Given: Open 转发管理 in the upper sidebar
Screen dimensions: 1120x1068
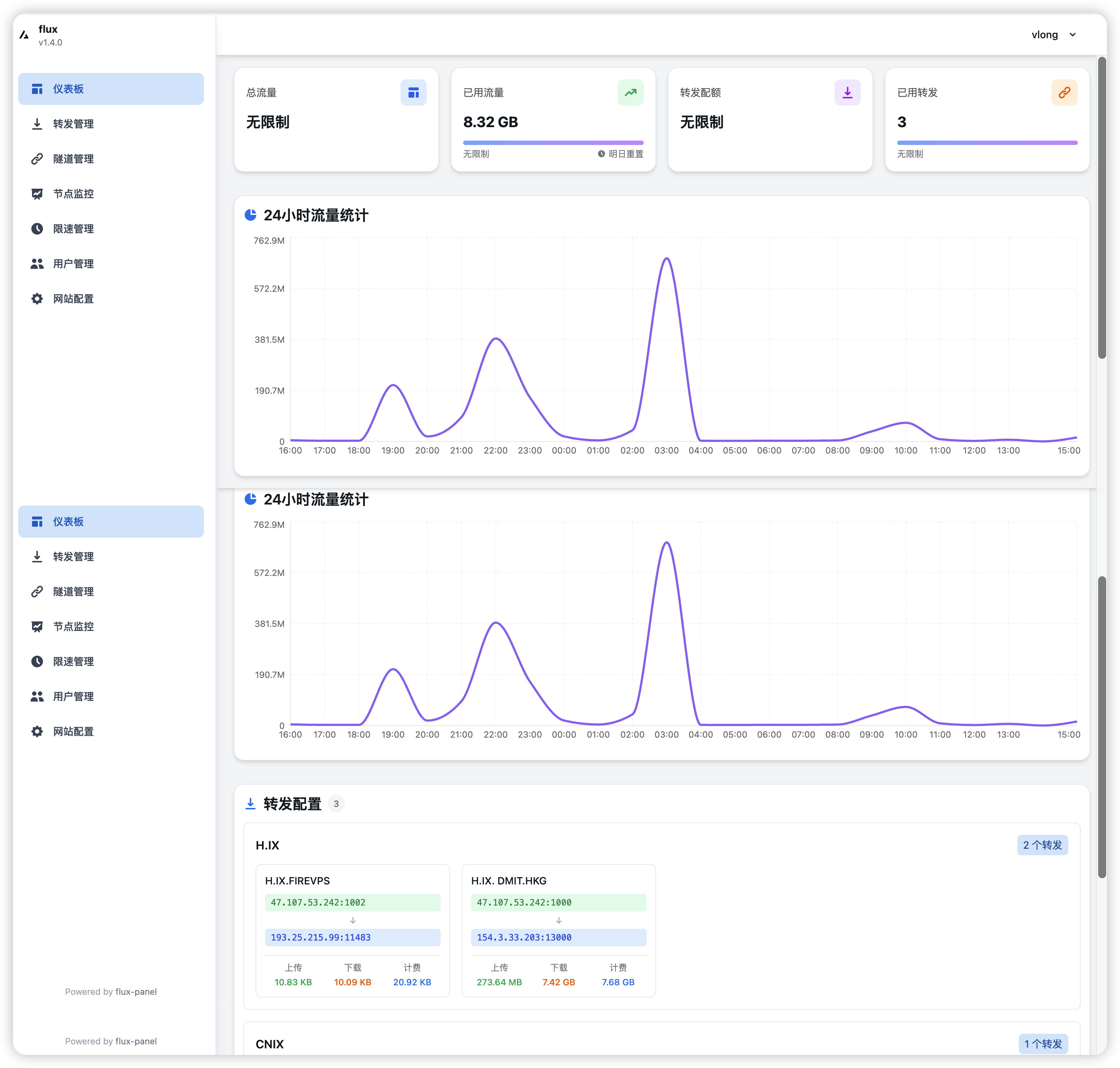Looking at the screenshot, I should click(74, 124).
